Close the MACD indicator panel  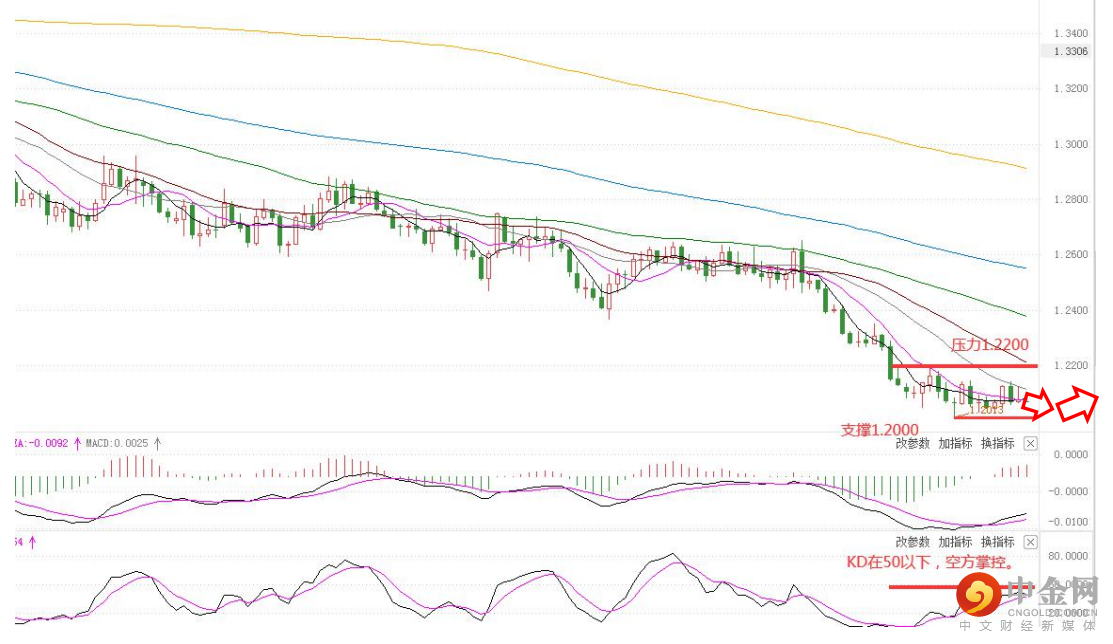(1030, 444)
